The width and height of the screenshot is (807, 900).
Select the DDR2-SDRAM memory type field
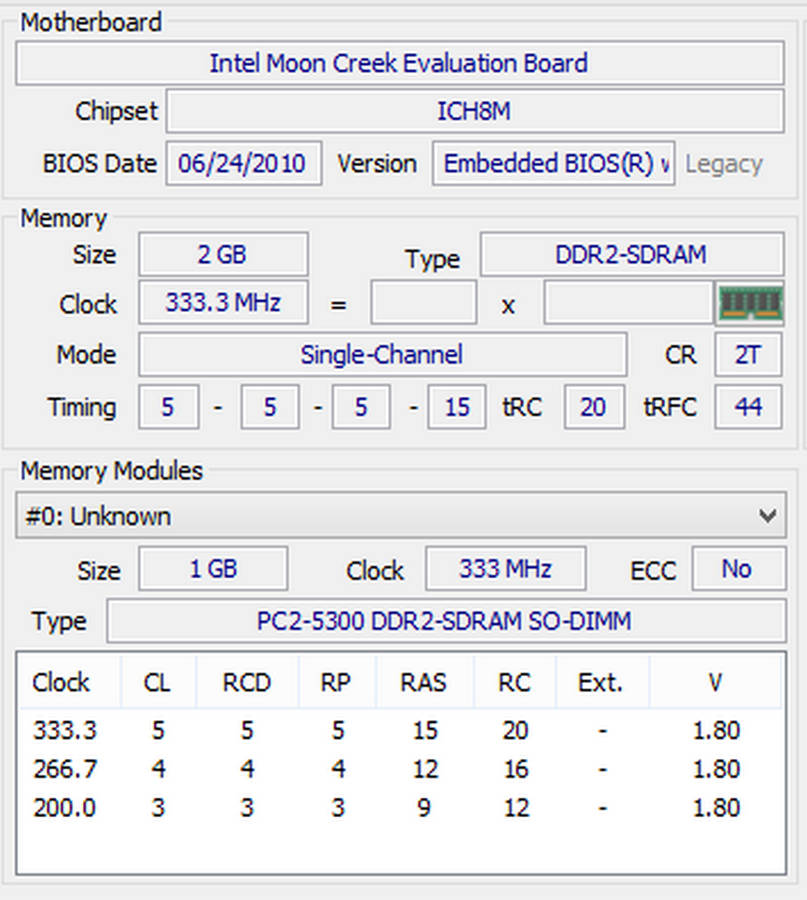pyautogui.click(x=631, y=255)
